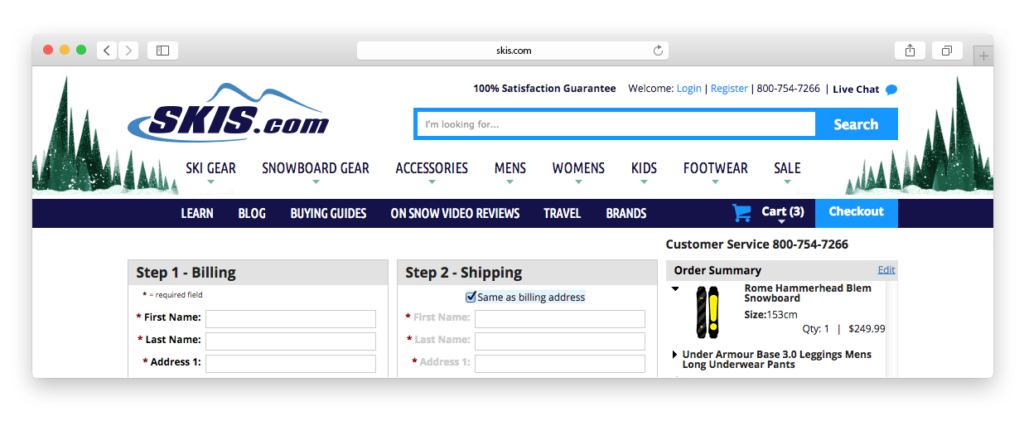Image resolution: width=1024 pixels, height=421 pixels.
Task: Click the Order Summary scrollbar
Action: click(891, 329)
